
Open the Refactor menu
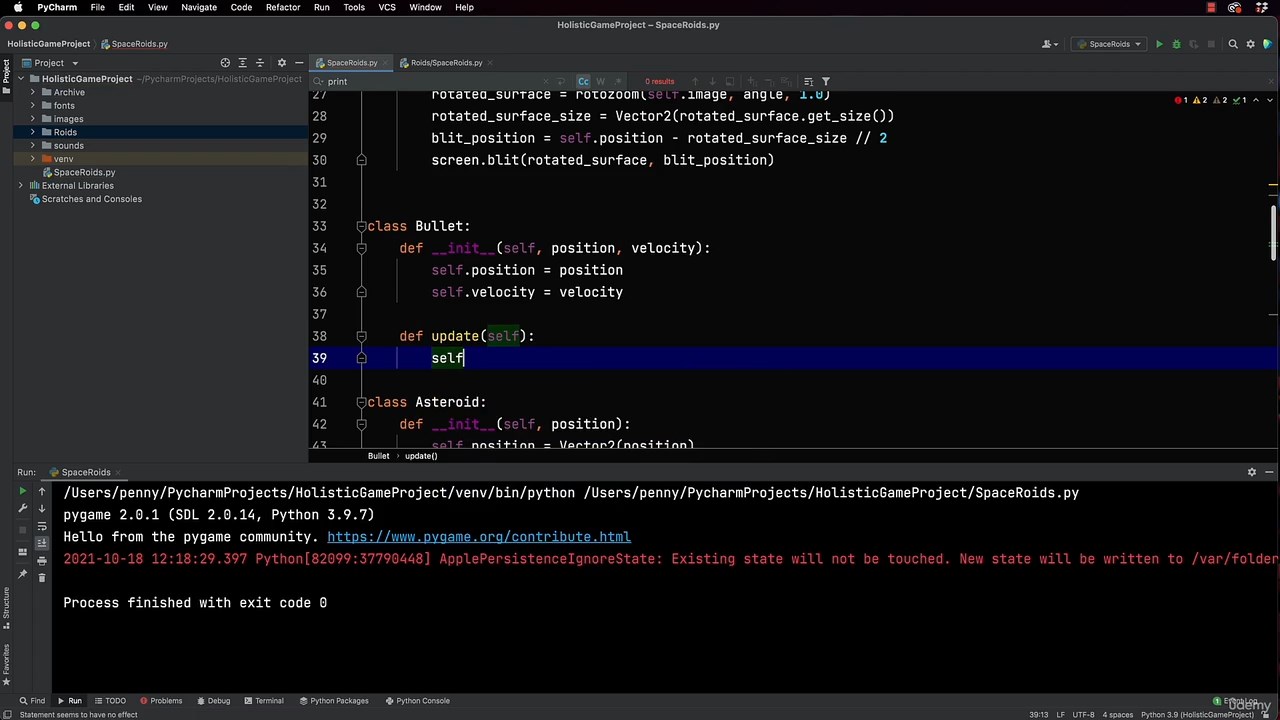click(283, 7)
